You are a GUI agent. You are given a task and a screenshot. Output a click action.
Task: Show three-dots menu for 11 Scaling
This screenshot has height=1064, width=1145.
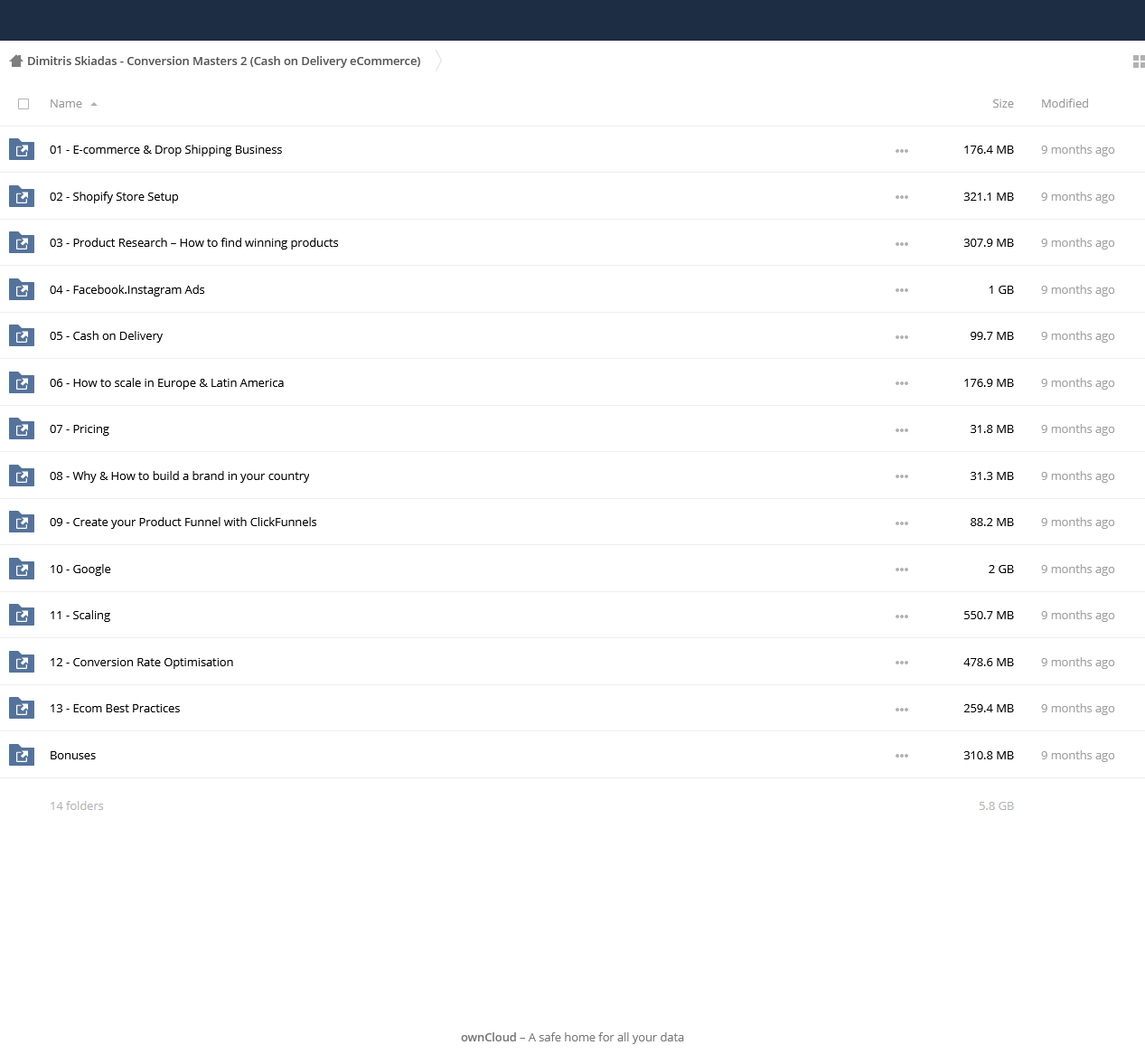[902, 617]
